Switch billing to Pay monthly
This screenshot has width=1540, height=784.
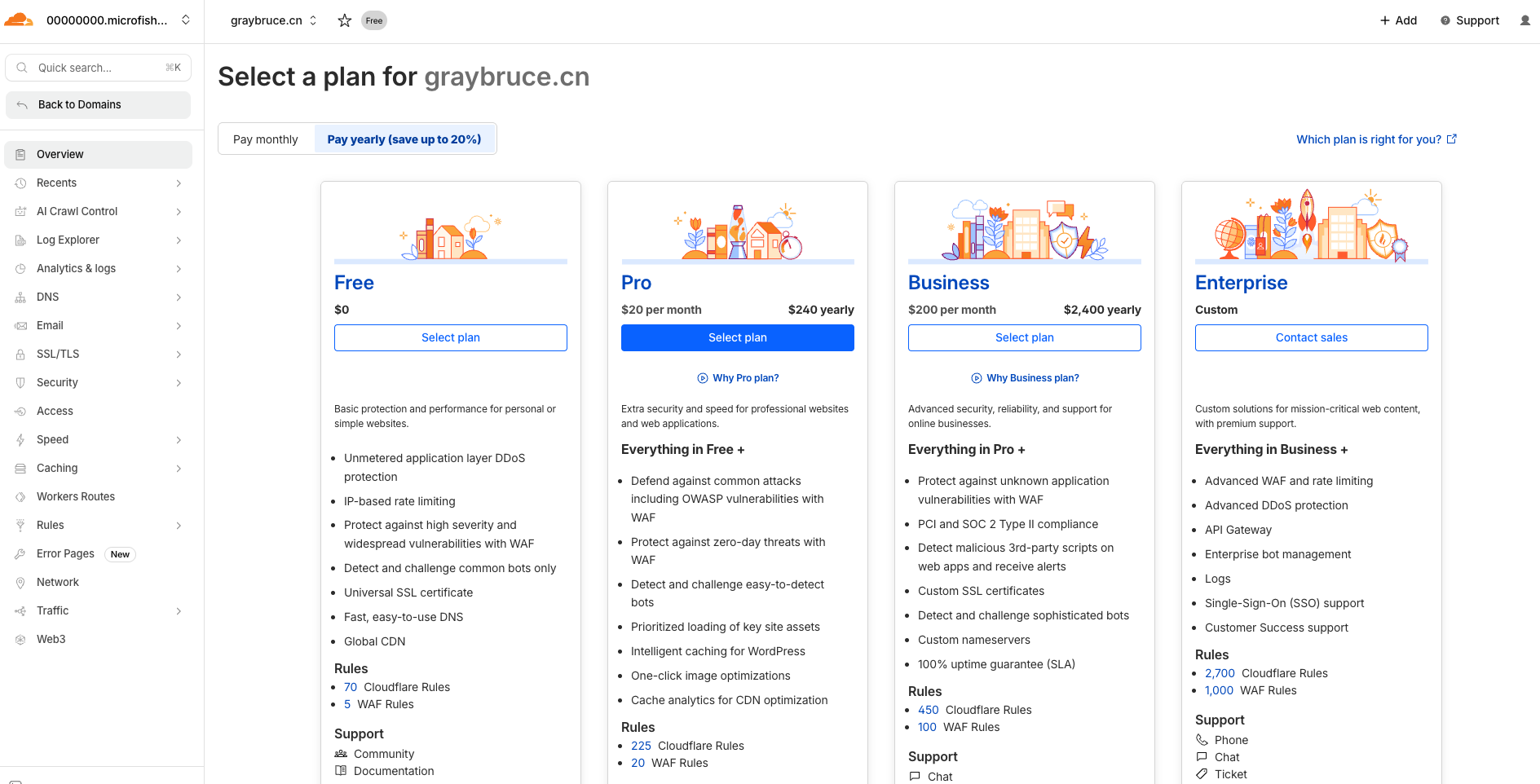(x=266, y=139)
